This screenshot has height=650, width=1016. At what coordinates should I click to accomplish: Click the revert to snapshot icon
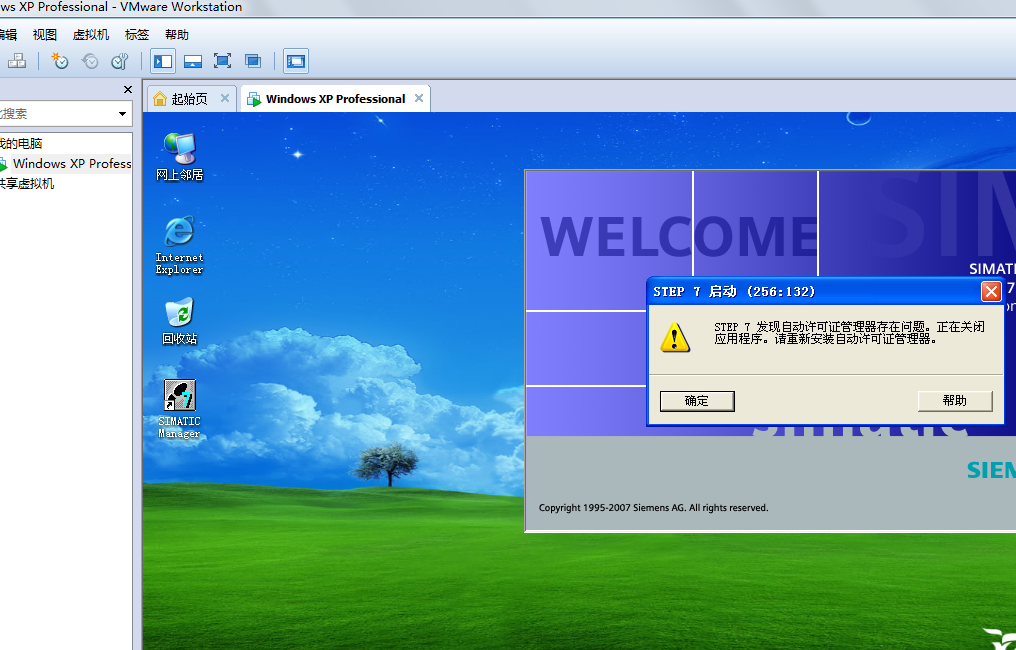[90, 61]
